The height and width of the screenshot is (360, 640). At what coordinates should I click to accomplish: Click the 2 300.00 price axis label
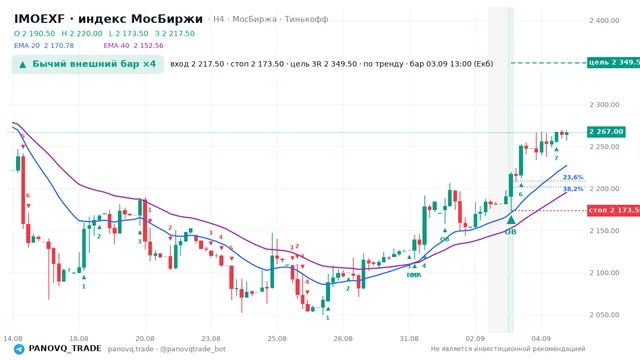[604, 104]
